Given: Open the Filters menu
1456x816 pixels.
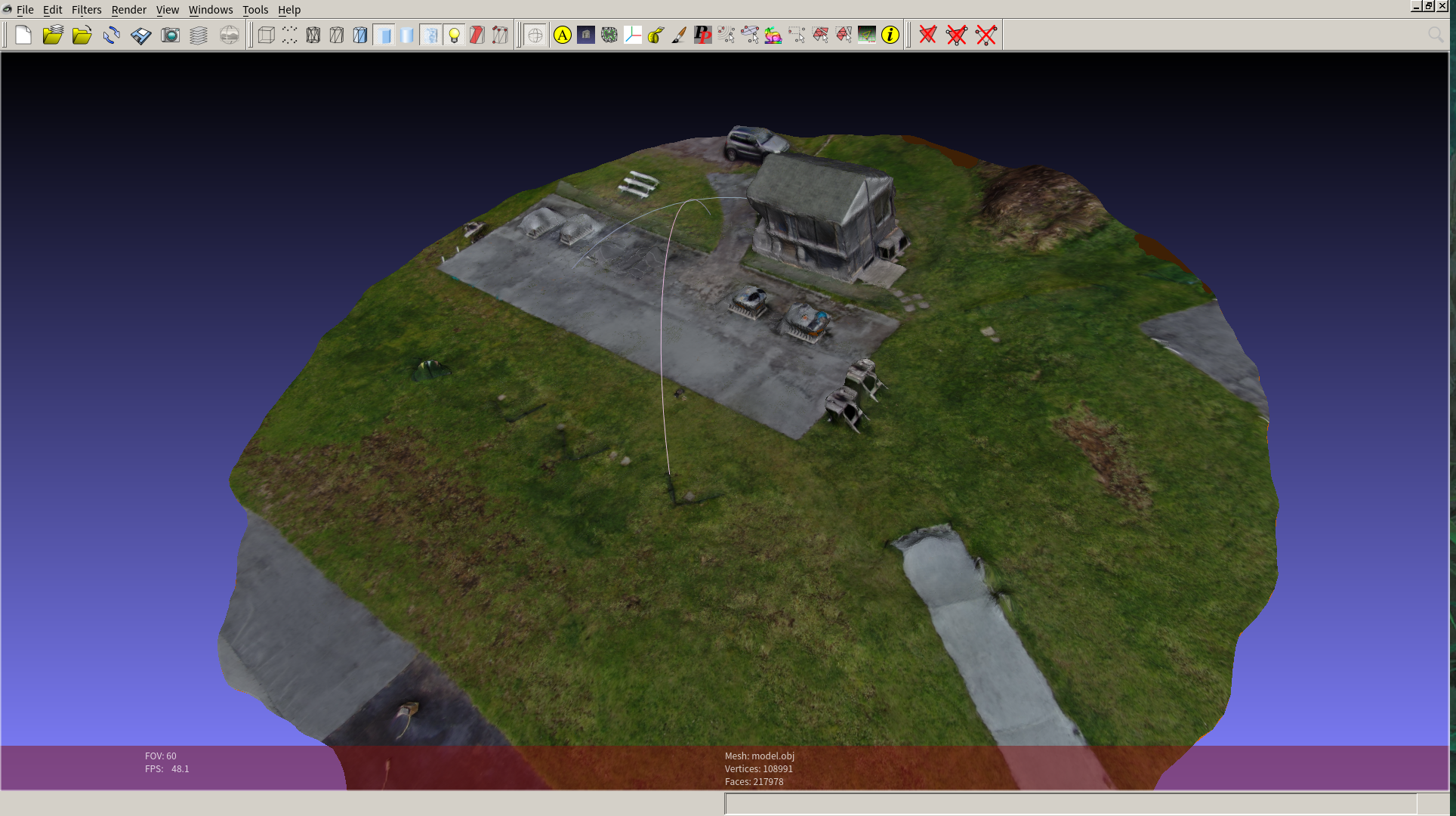Looking at the screenshot, I should click(x=86, y=10).
